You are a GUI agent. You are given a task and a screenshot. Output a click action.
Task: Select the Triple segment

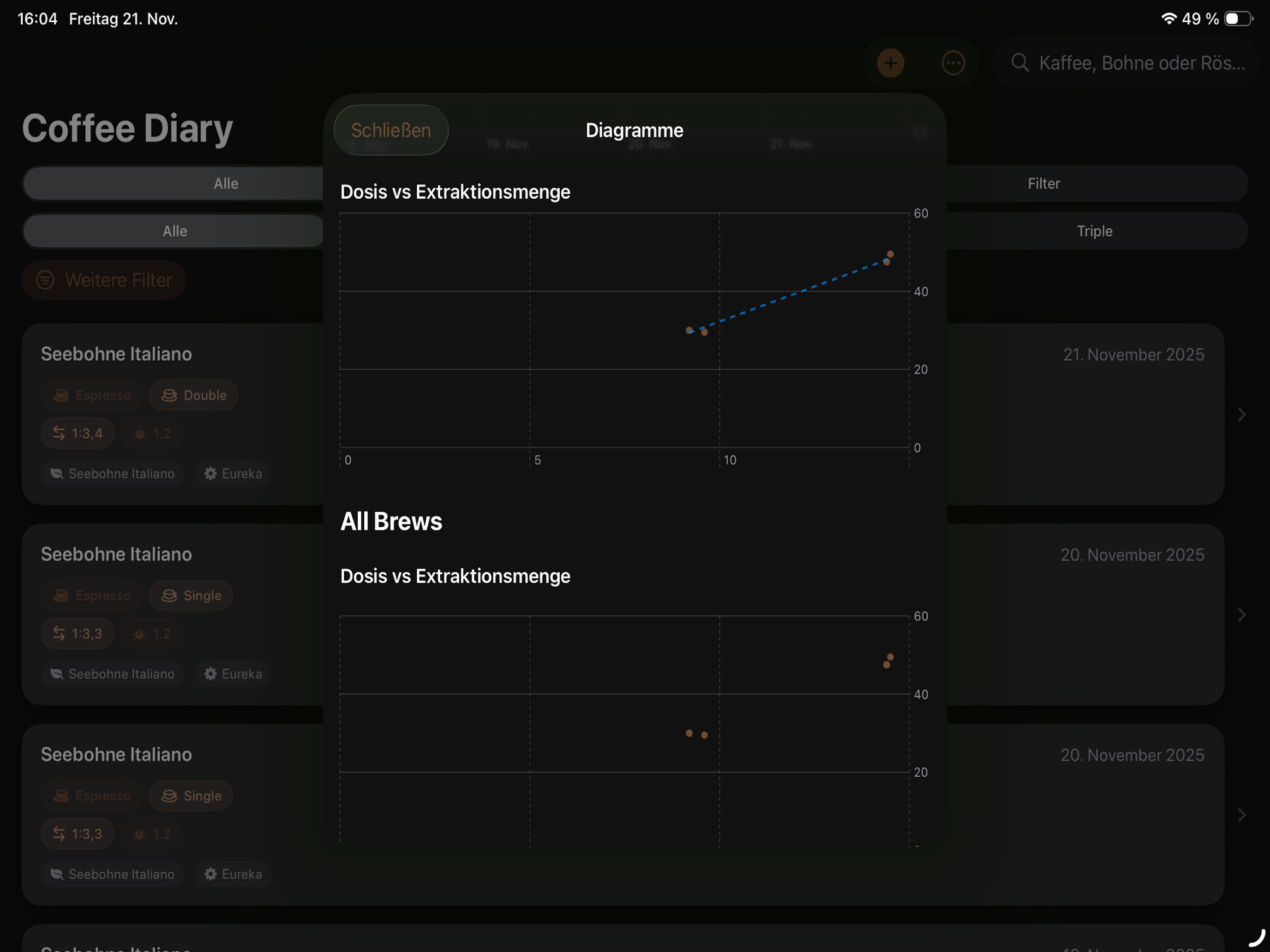(1094, 231)
